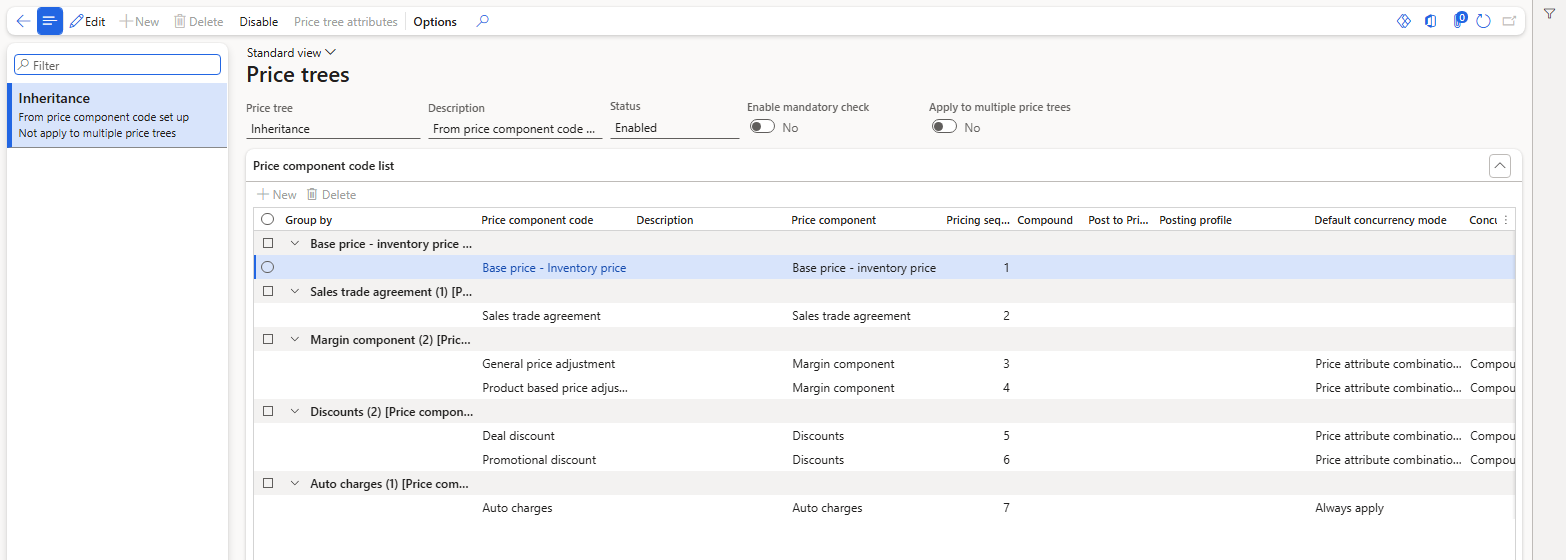Viewport: 1566px width, 560px height.
Task: Collapse the Discounts group chevron
Action: pyautogui.click(x=295, y=411)
